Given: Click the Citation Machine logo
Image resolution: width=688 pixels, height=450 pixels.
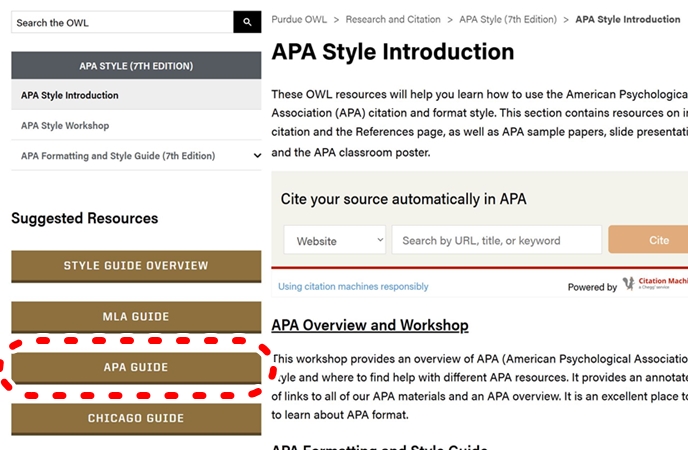Looking at the screenshot, I should [655, 283].
